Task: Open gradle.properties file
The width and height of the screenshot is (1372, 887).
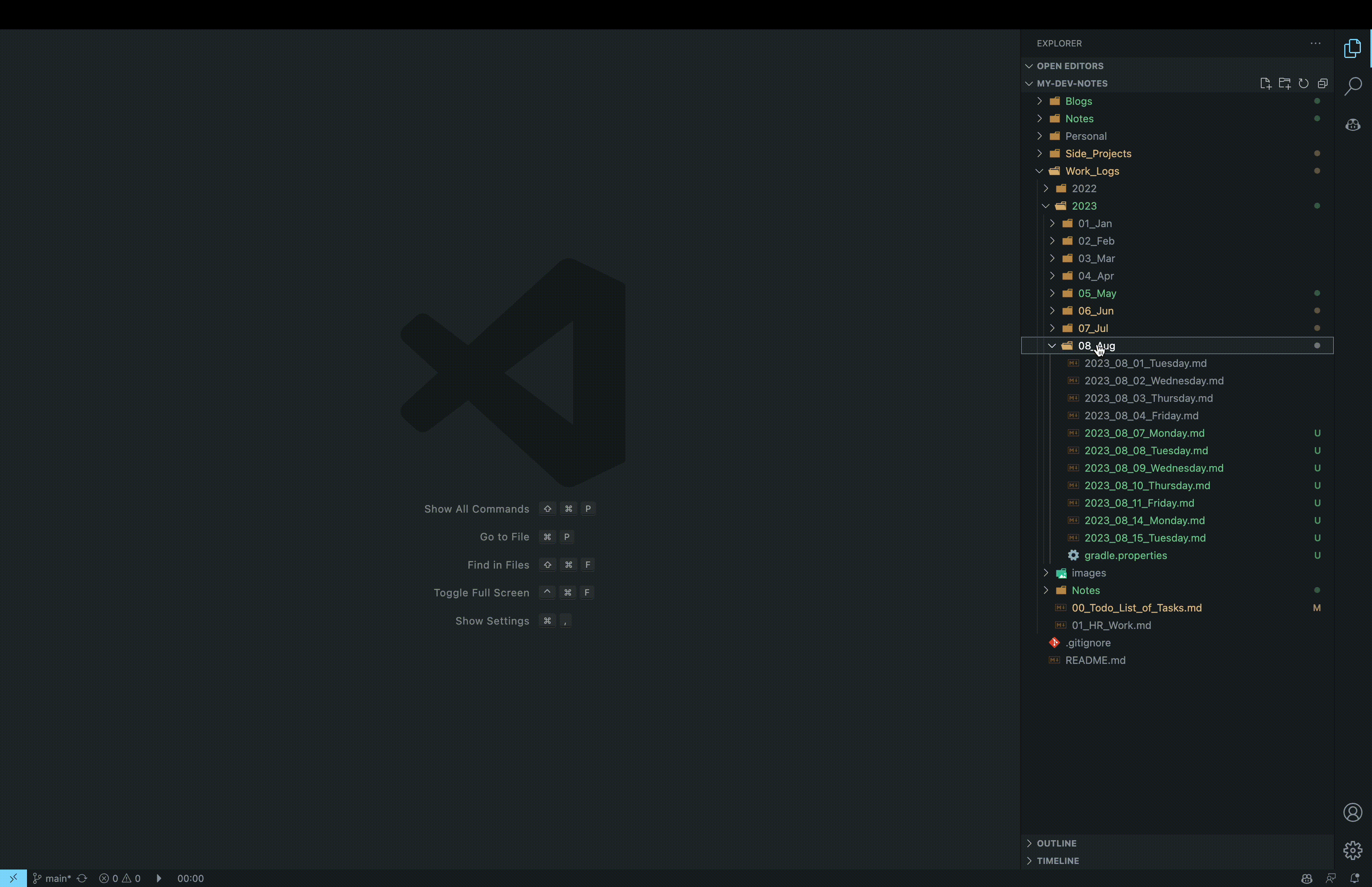Action: point(1125,555)
